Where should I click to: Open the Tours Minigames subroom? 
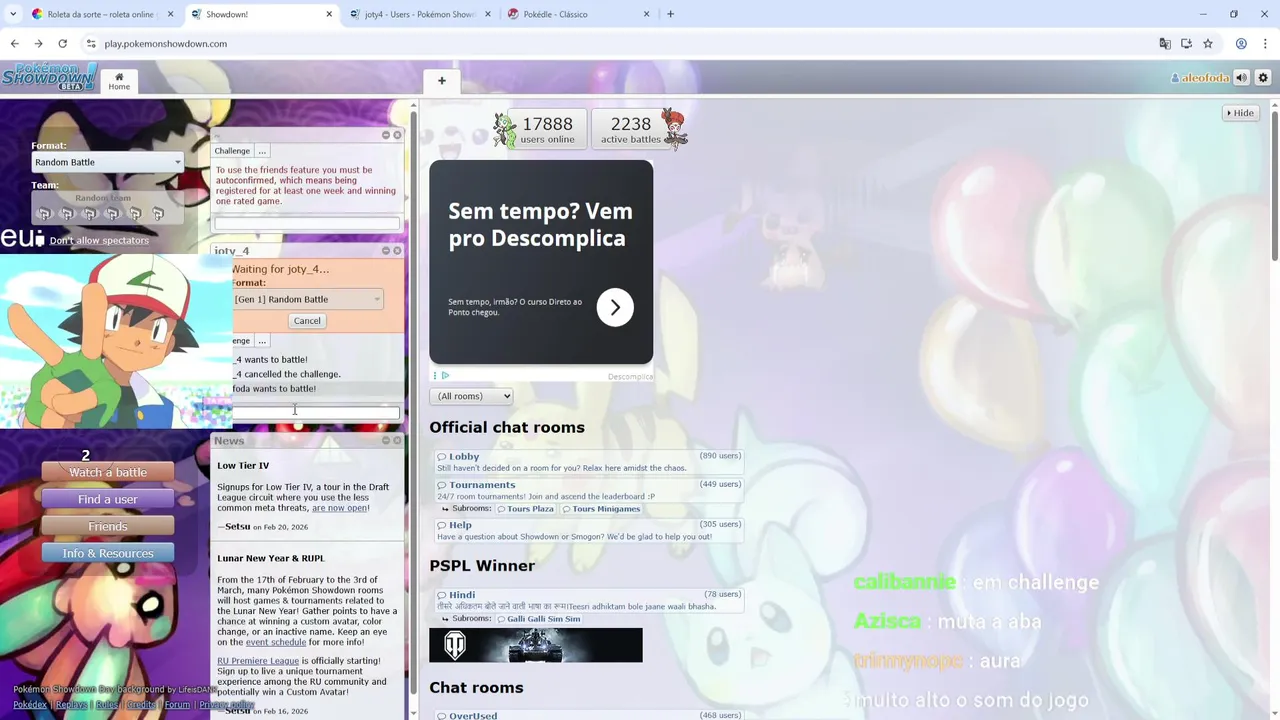coord(601,509)
